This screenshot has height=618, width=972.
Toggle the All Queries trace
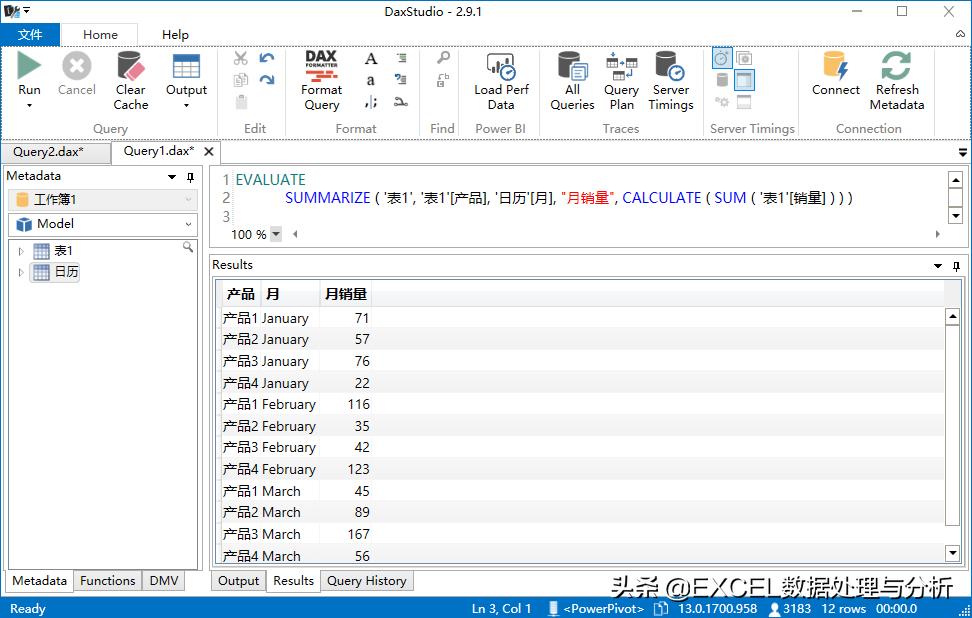click(x=572, y=81)
